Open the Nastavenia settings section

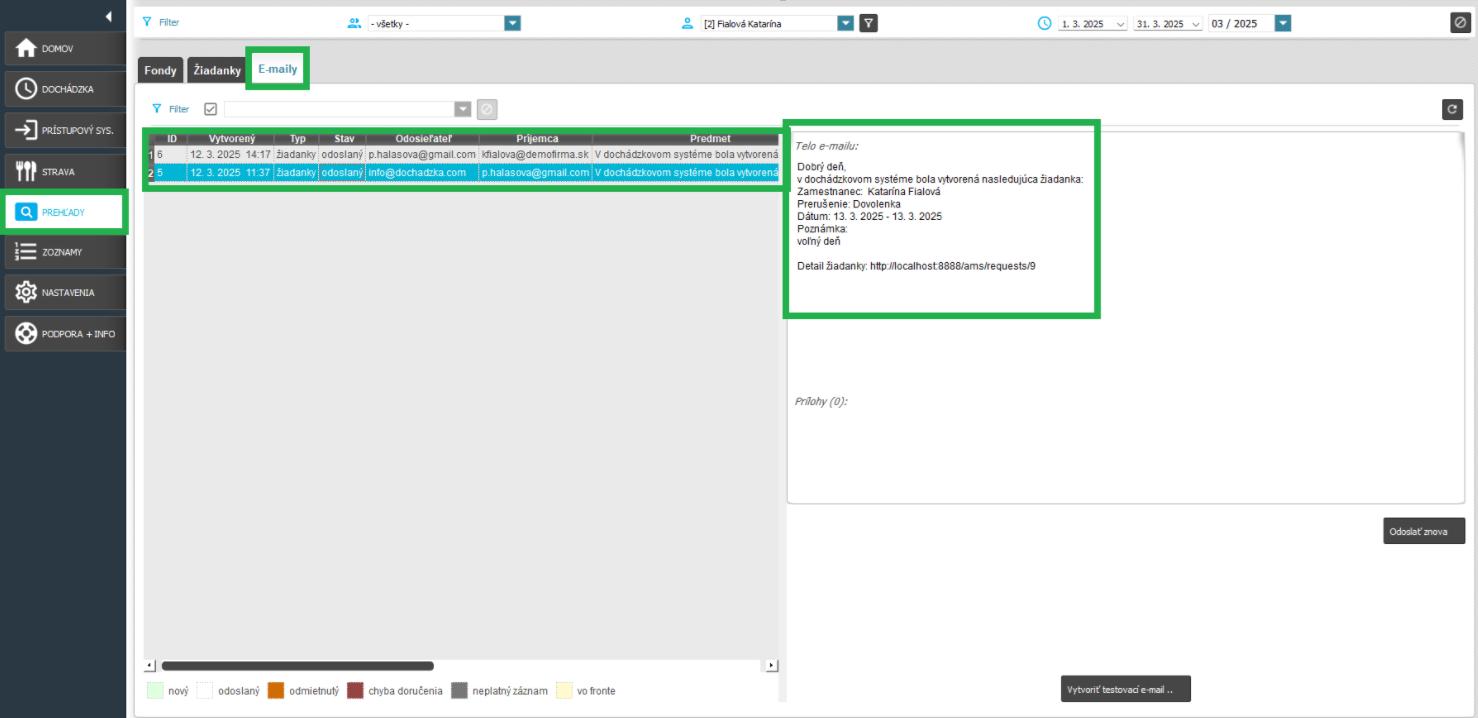pos(65,293)
